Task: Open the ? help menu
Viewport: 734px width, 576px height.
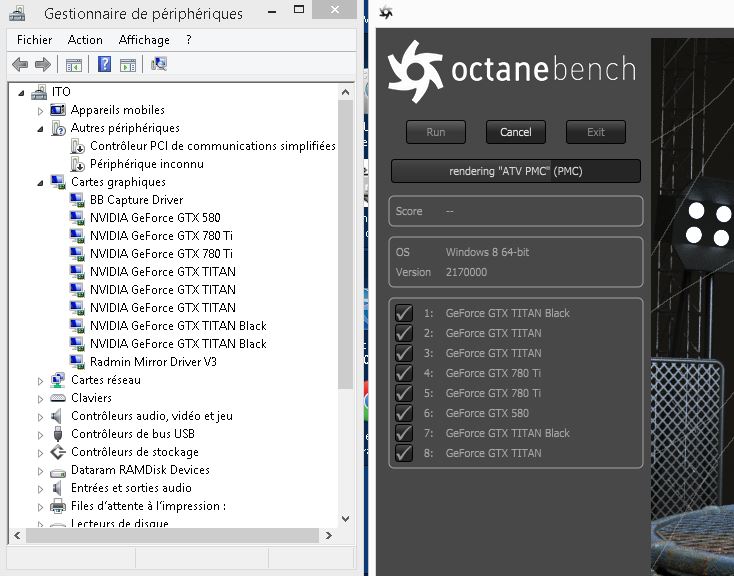Action: point(189,40)
